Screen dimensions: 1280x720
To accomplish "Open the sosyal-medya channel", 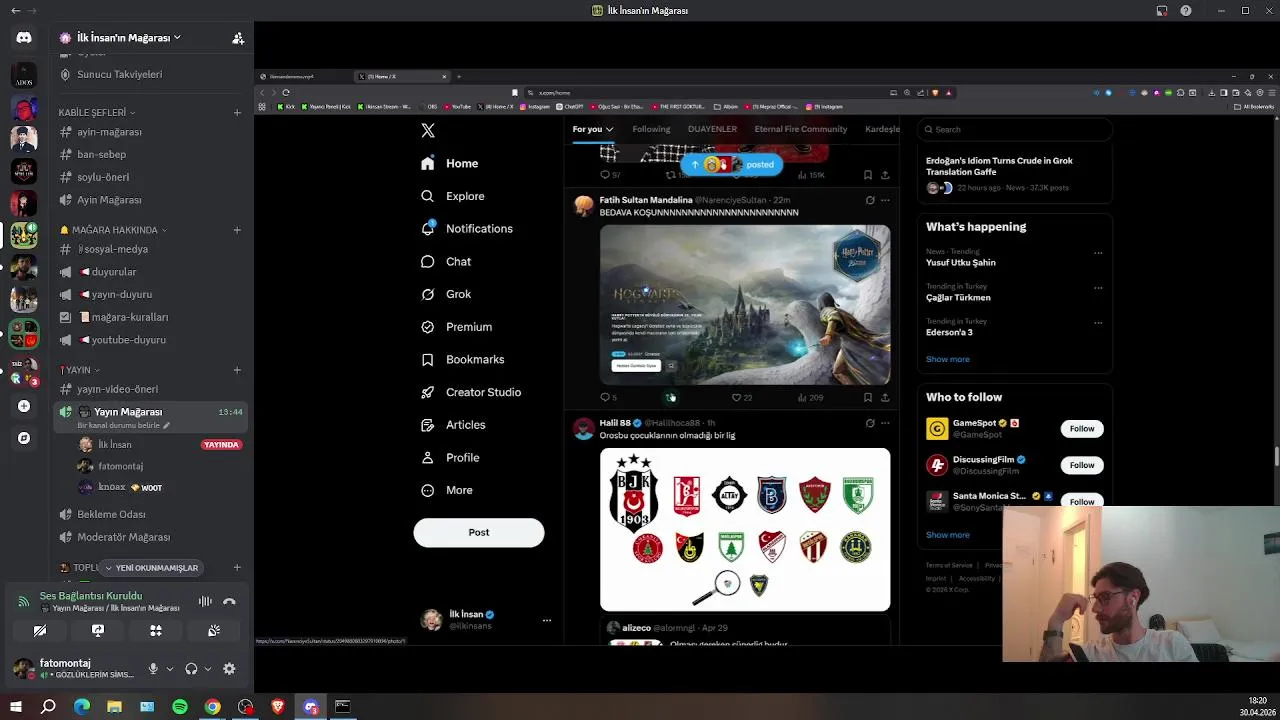I will [150, 249].
